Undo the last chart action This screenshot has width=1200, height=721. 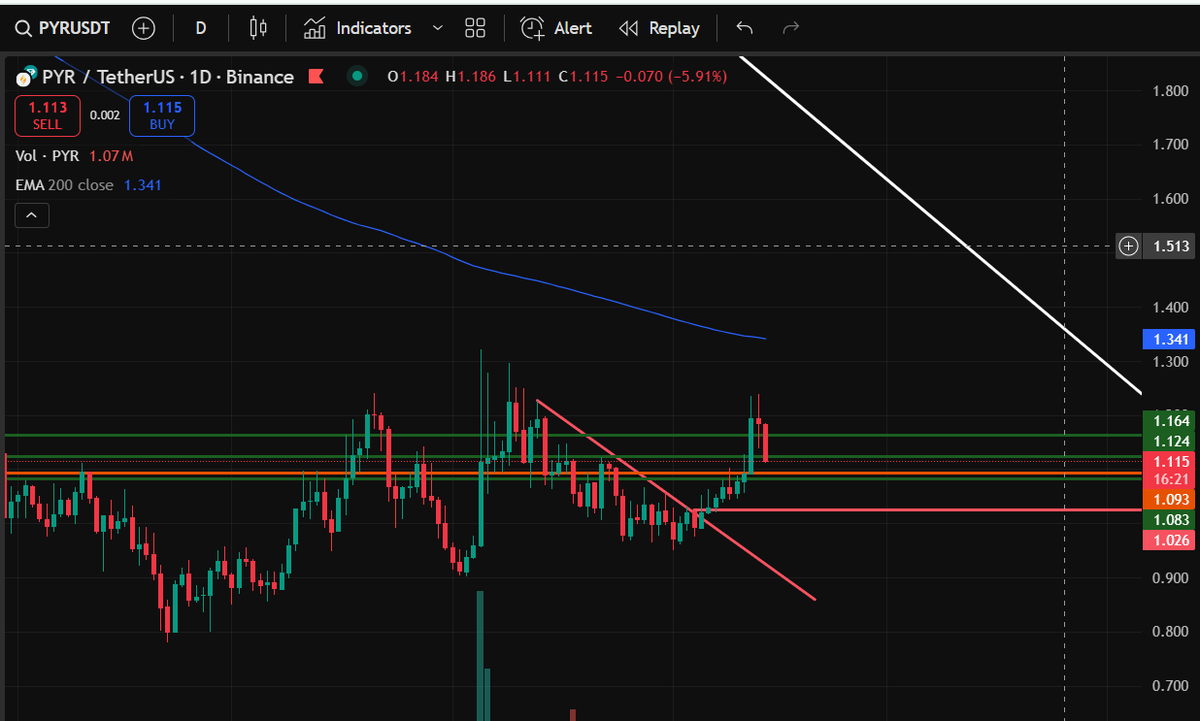tap(744, 28)
